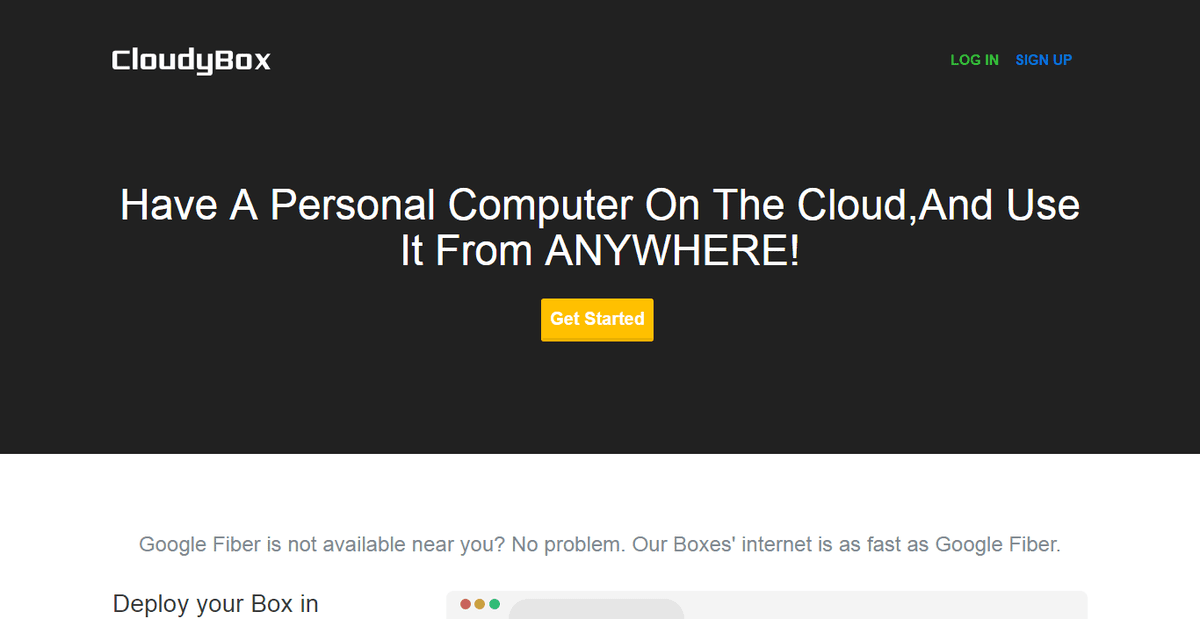This screenshot has width=1200, height=619.
Task: Click the headline words Personal Computer
Action: [x=451, y=205]
